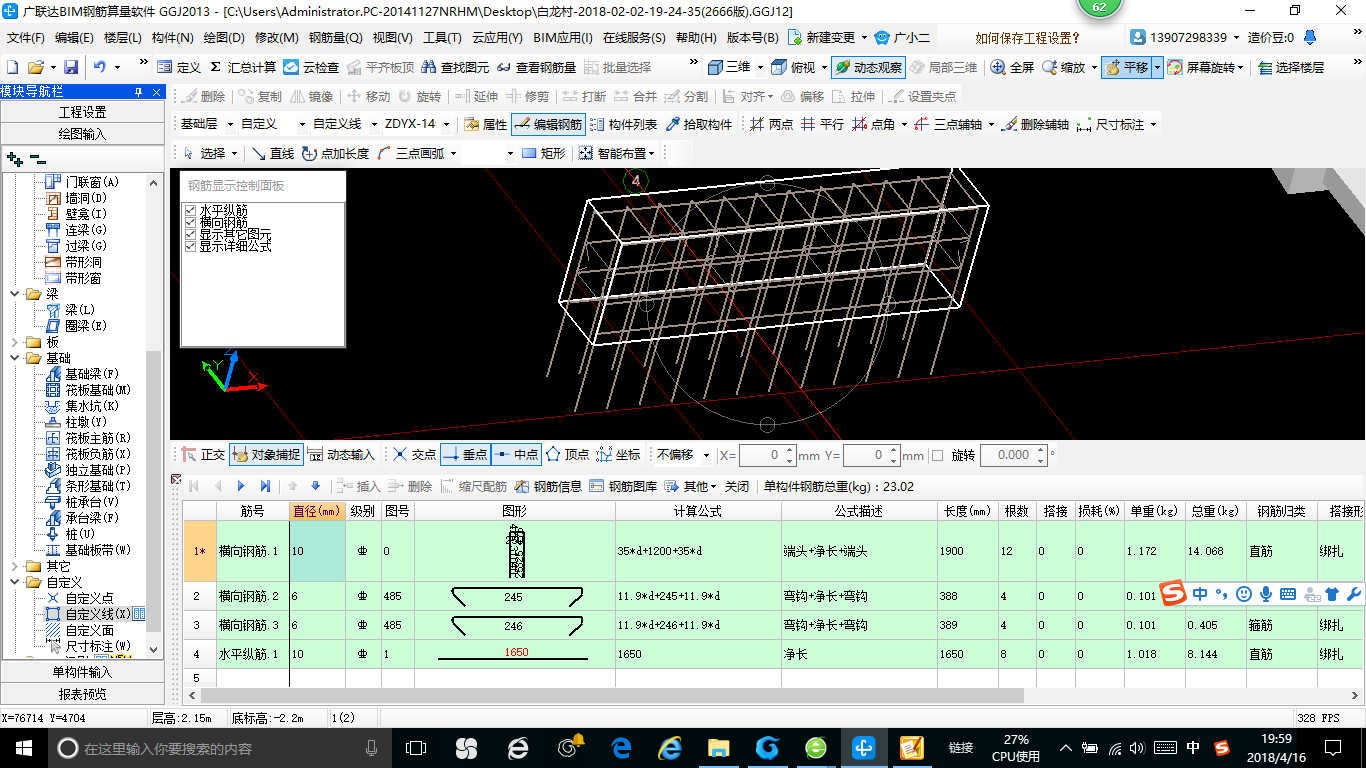The width and height of the screenshot is (1366, 768).
Task: Click 新建变更 button
Action: 825,38
